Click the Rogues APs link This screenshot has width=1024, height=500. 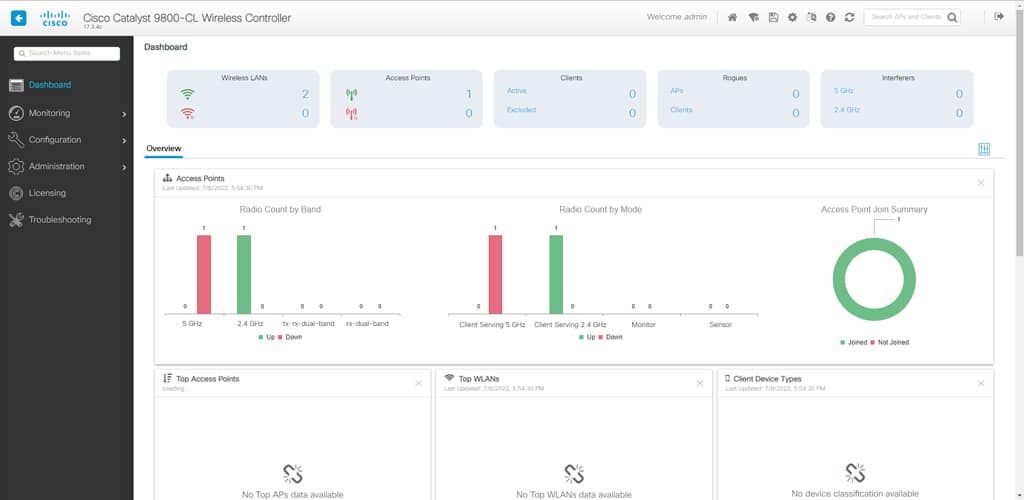coord(677,91)
